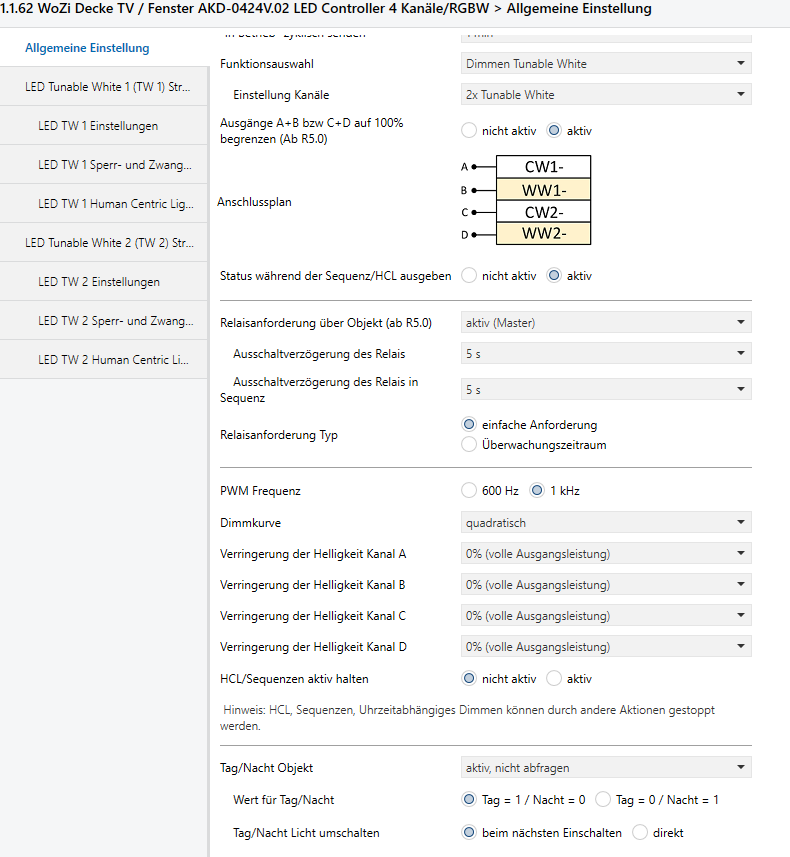Click the WW2- terminal in Anschlussplan
790x857 pixels.
coord(543,234)
